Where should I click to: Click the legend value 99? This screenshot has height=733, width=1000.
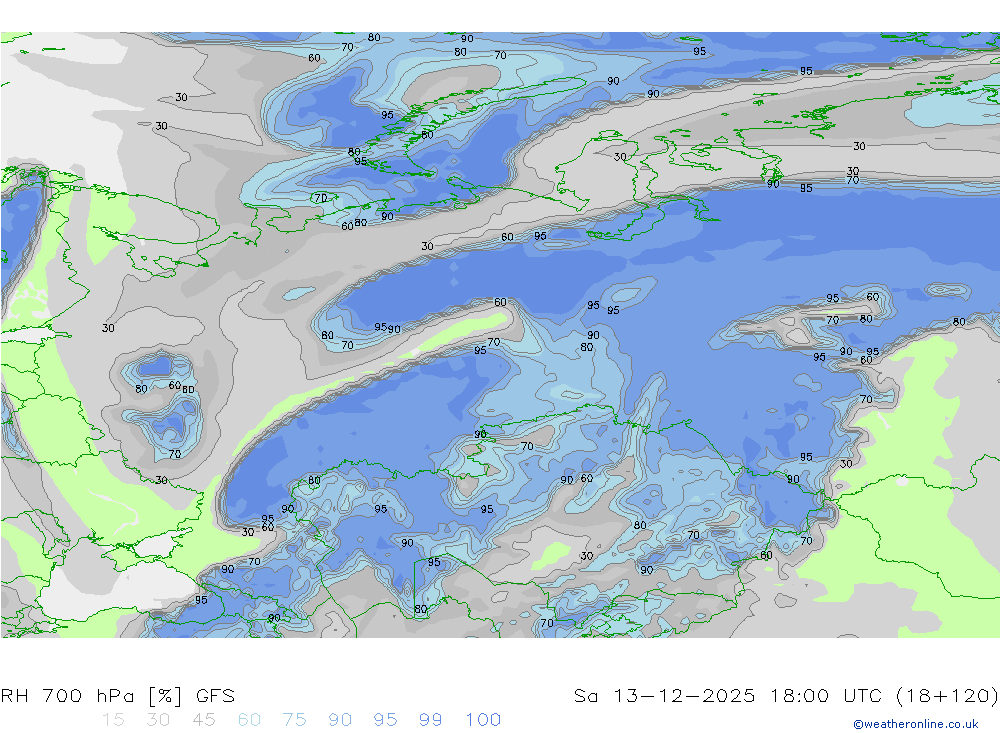click(x=430, y=720)
